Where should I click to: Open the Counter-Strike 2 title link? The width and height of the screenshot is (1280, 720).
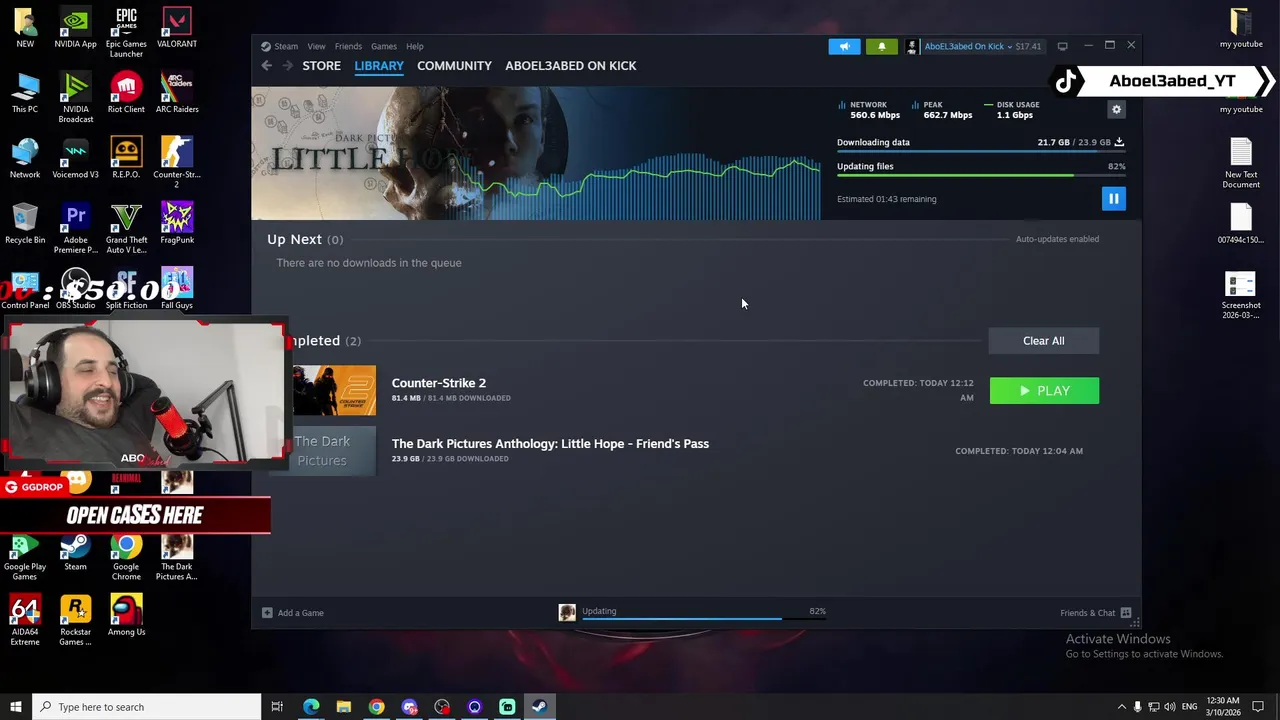[438, 383]
